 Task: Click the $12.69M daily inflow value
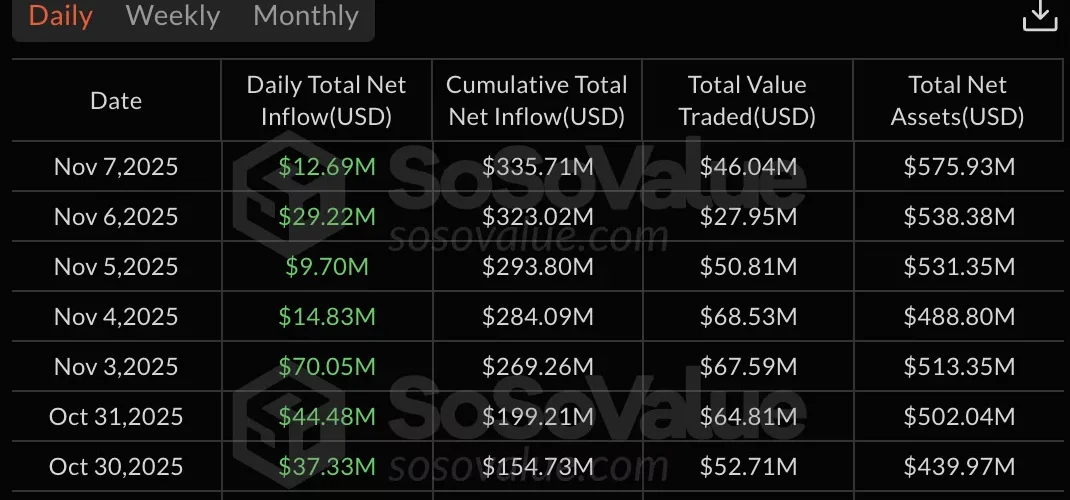(327, 166)
